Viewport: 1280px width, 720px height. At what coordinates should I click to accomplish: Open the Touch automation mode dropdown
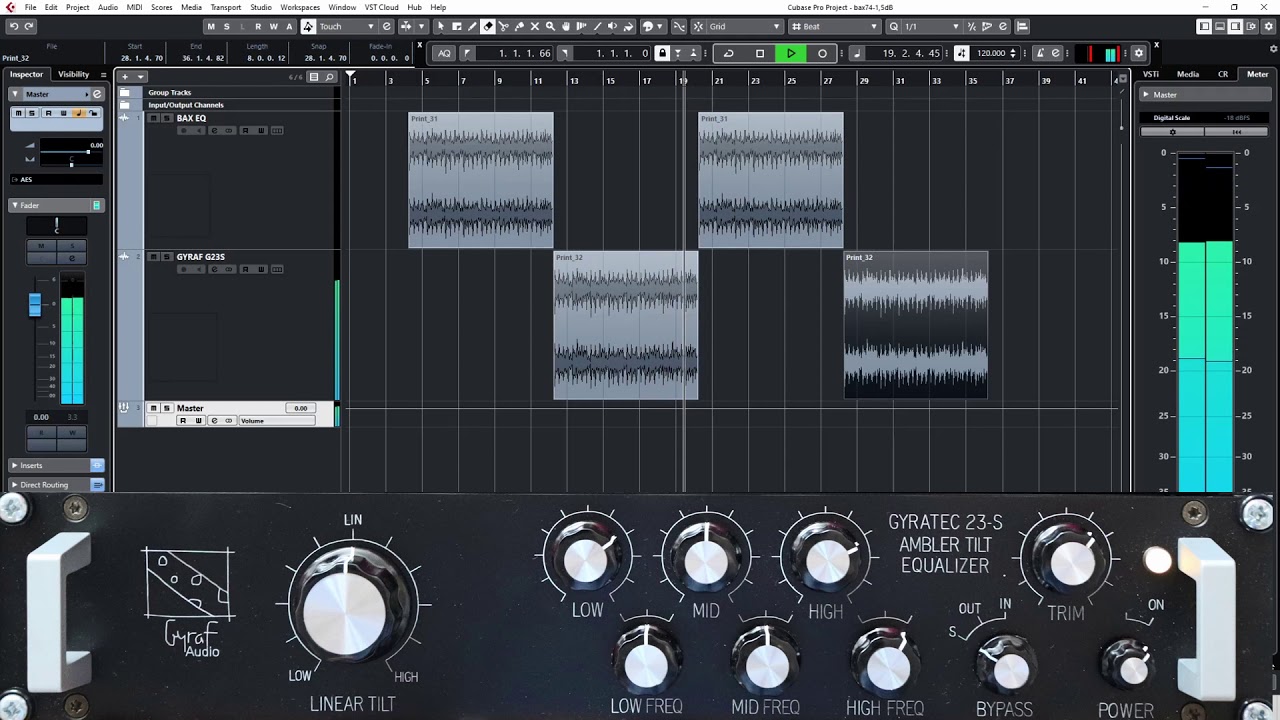coord(347,26)
